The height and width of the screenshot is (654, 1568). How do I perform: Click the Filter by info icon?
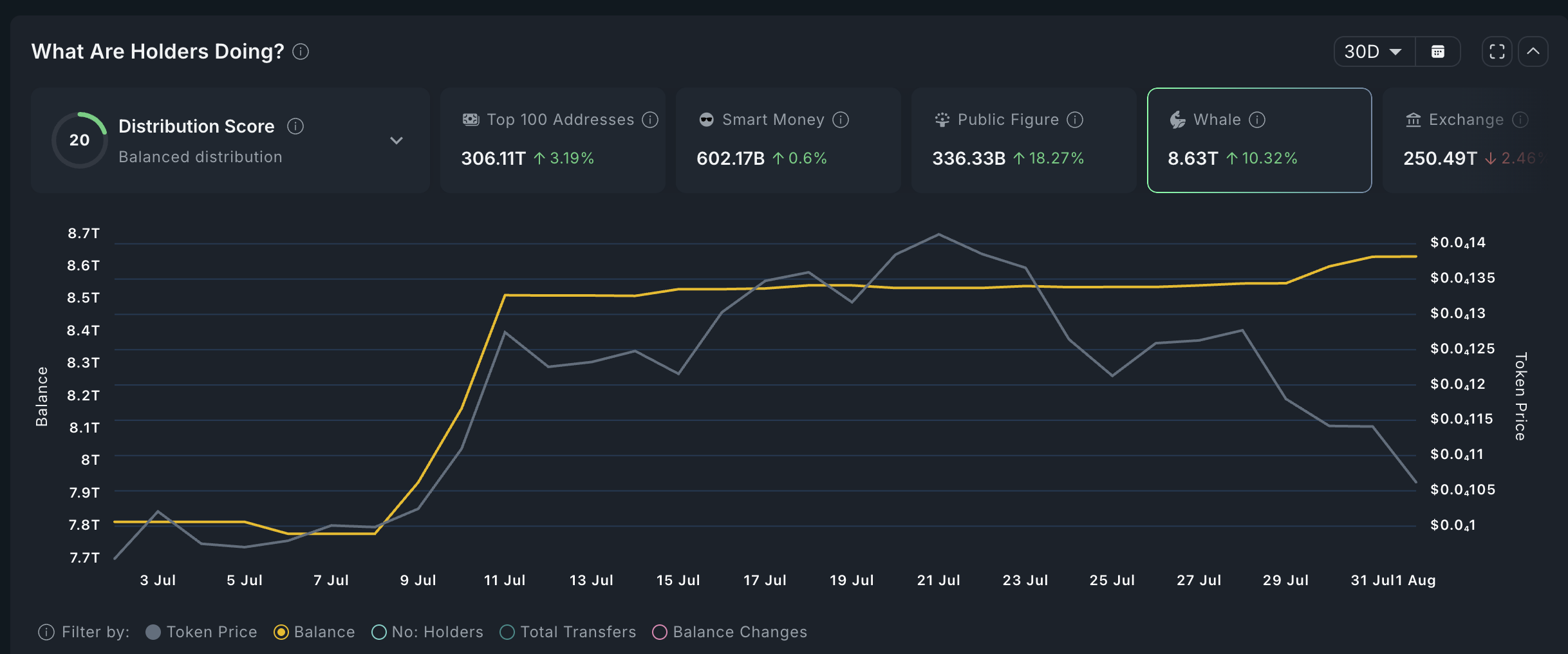point(46,632)
